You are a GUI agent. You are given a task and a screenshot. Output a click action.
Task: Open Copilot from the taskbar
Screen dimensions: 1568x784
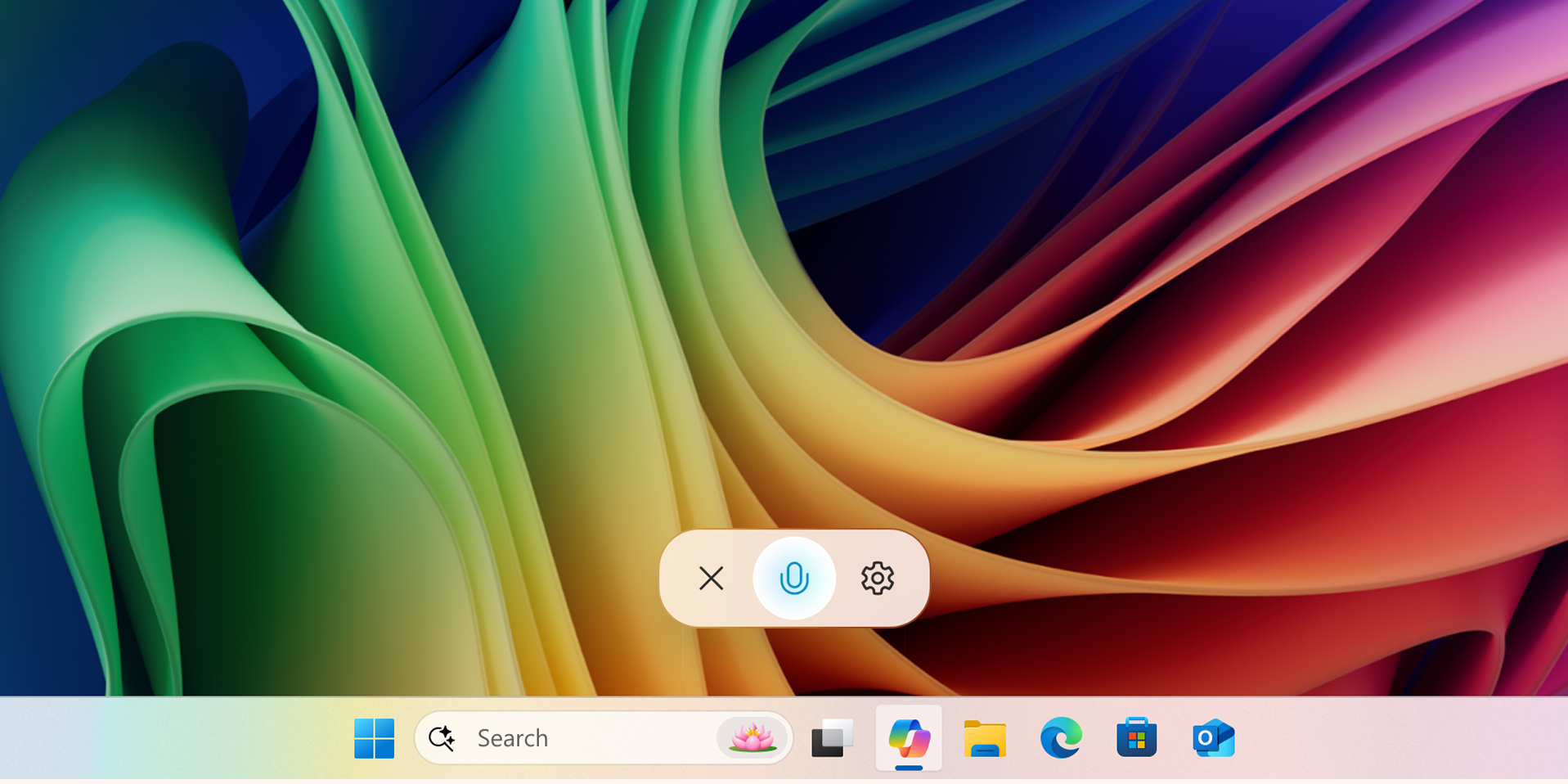coord(909,738)
